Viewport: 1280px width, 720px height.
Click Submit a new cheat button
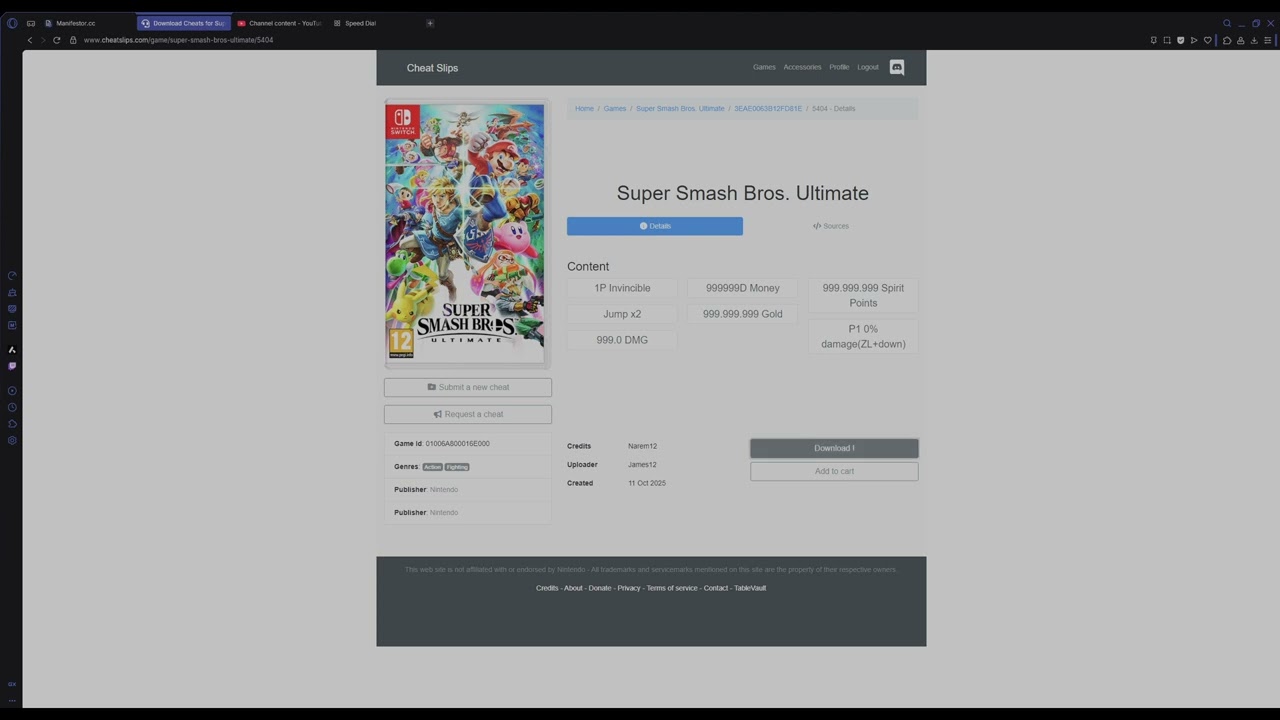coord(468,387)
